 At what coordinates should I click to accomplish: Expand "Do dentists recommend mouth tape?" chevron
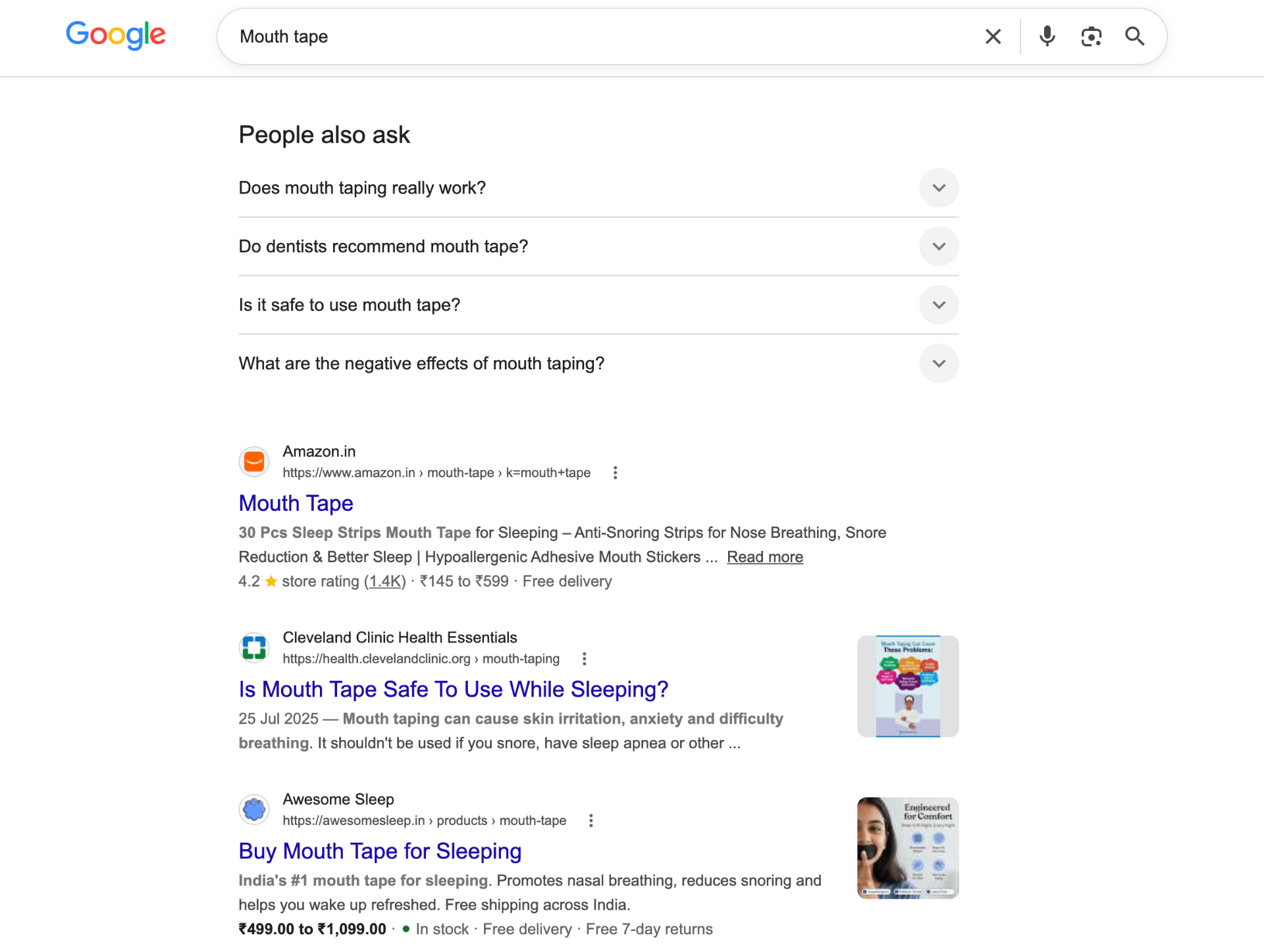[939, 246]
